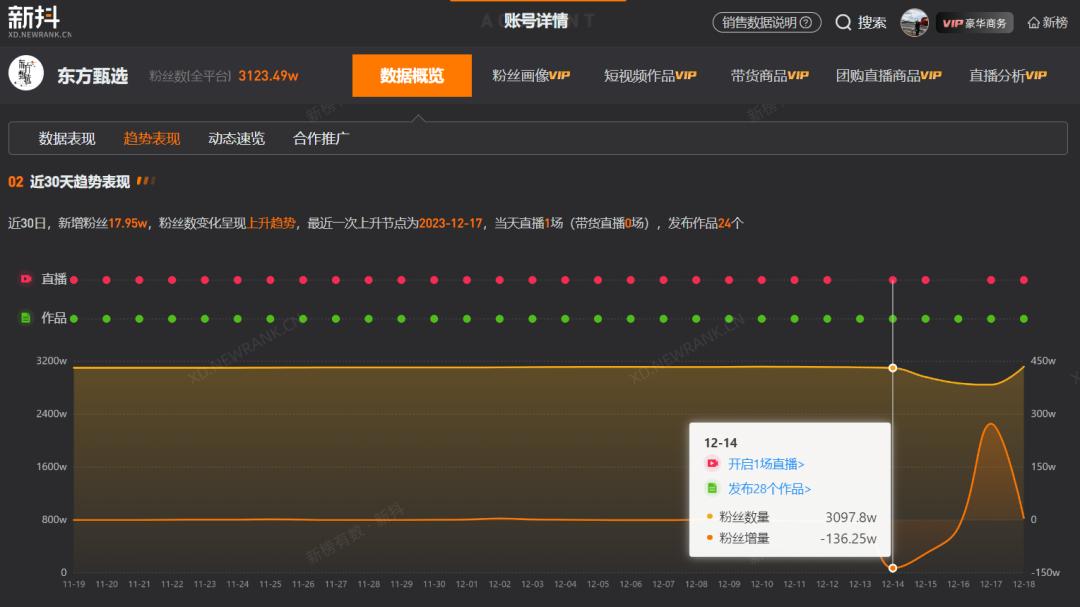Select the 数据表现 sub-tab
The height and width of the screenshot is (607, 1080).
click(x=67, y=139)
